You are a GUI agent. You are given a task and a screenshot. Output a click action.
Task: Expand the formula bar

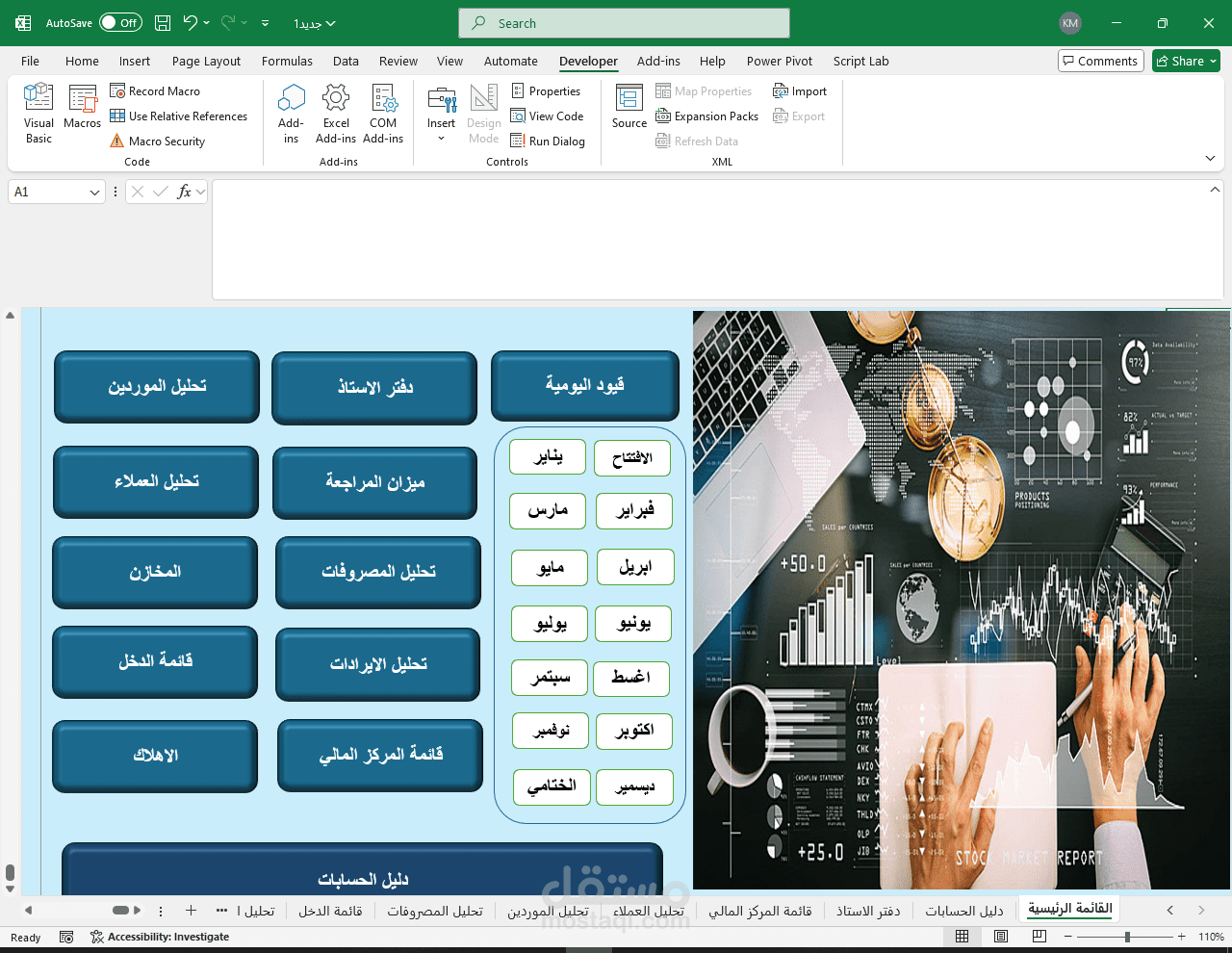[1215, 190]
